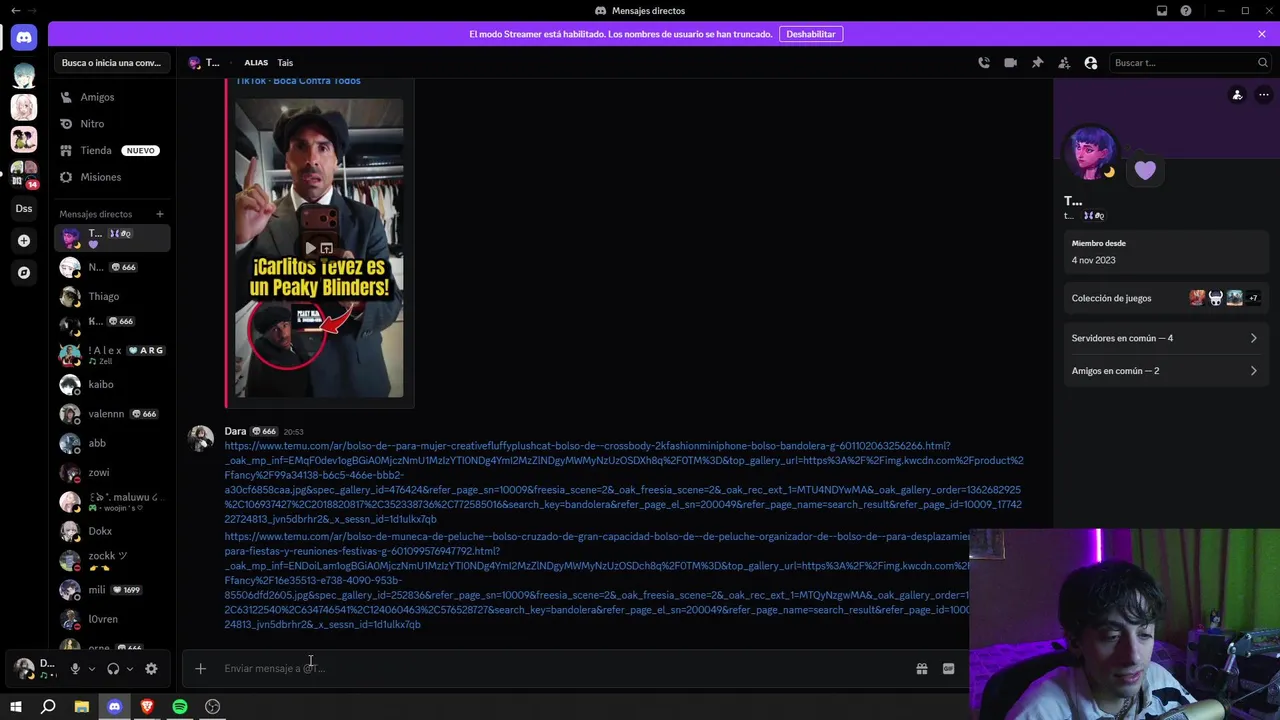Open the Misiones page
The height and width of the screenshot is (720, 1280).
coord(112,177)
